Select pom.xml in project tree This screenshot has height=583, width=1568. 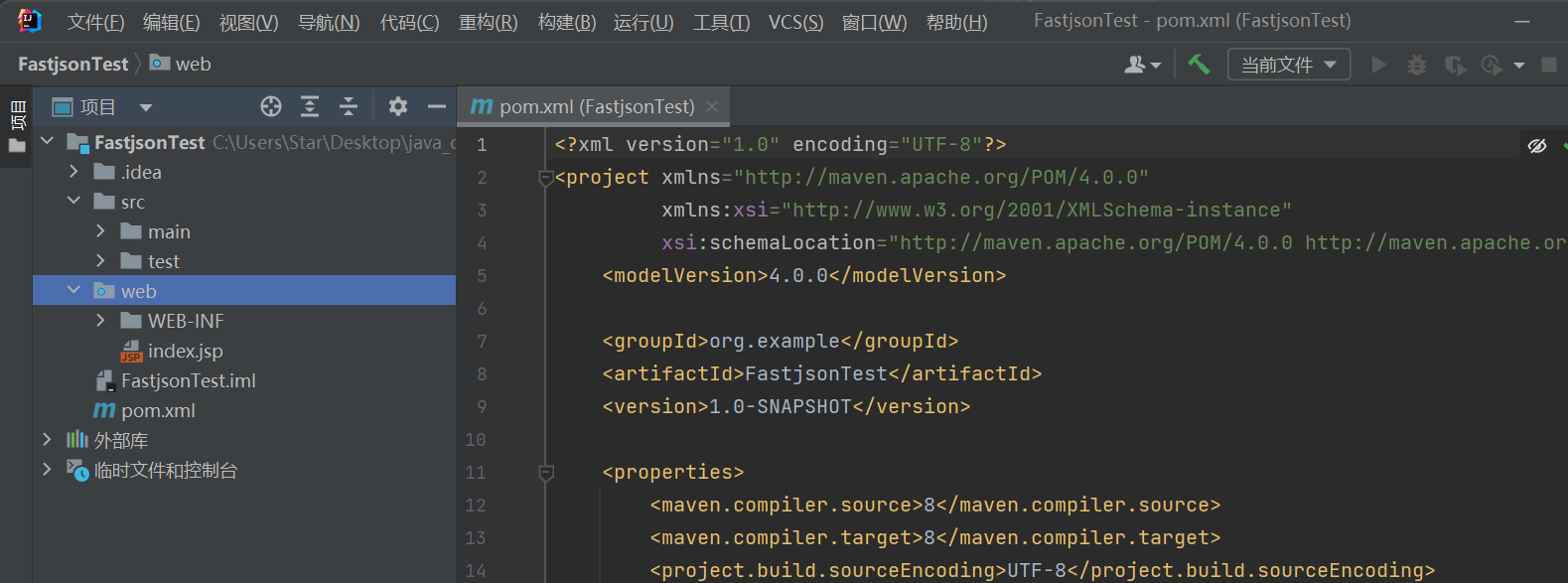(x=158, y=410)
